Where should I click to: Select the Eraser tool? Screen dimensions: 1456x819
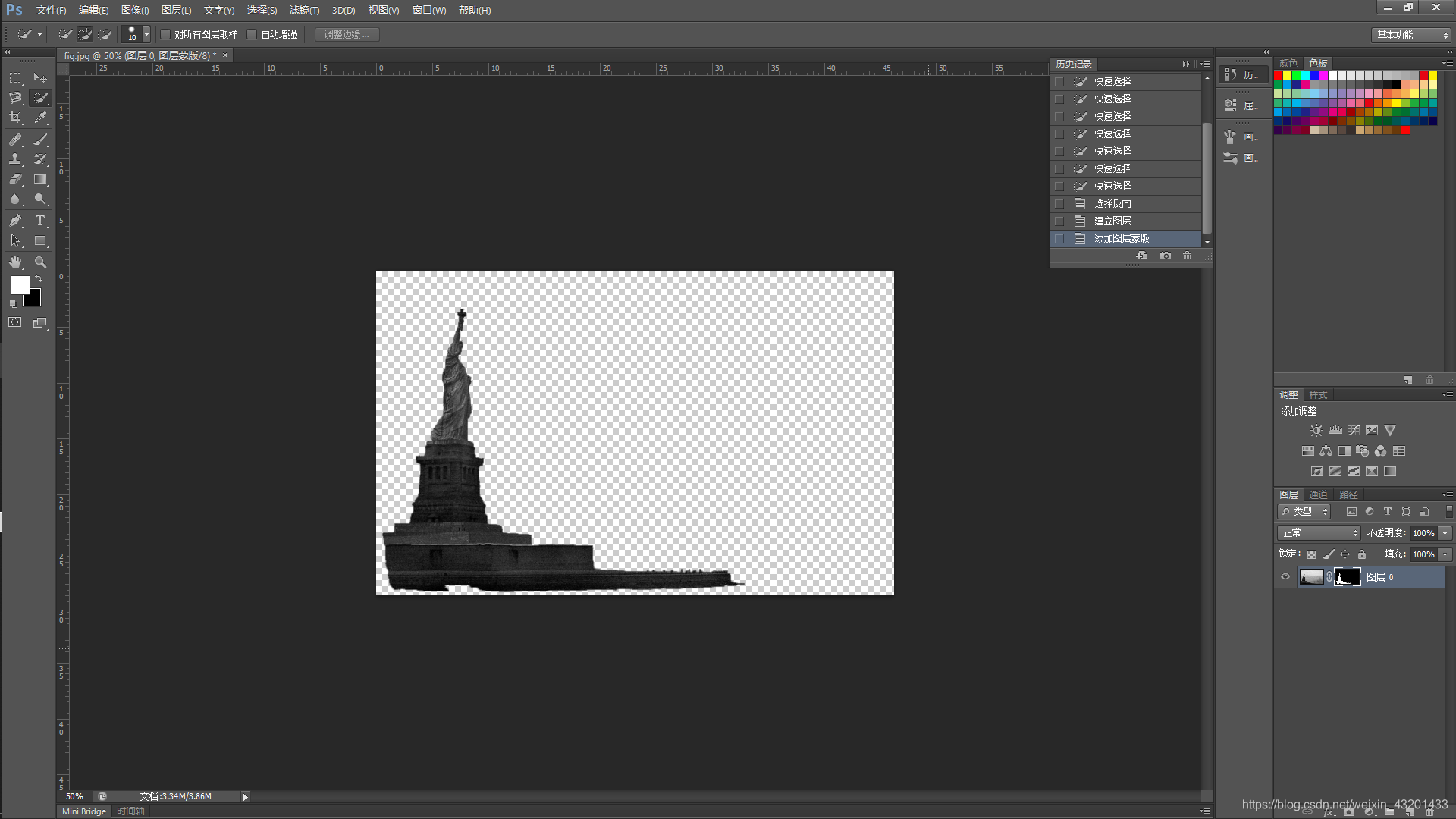[x=15, y=180]
